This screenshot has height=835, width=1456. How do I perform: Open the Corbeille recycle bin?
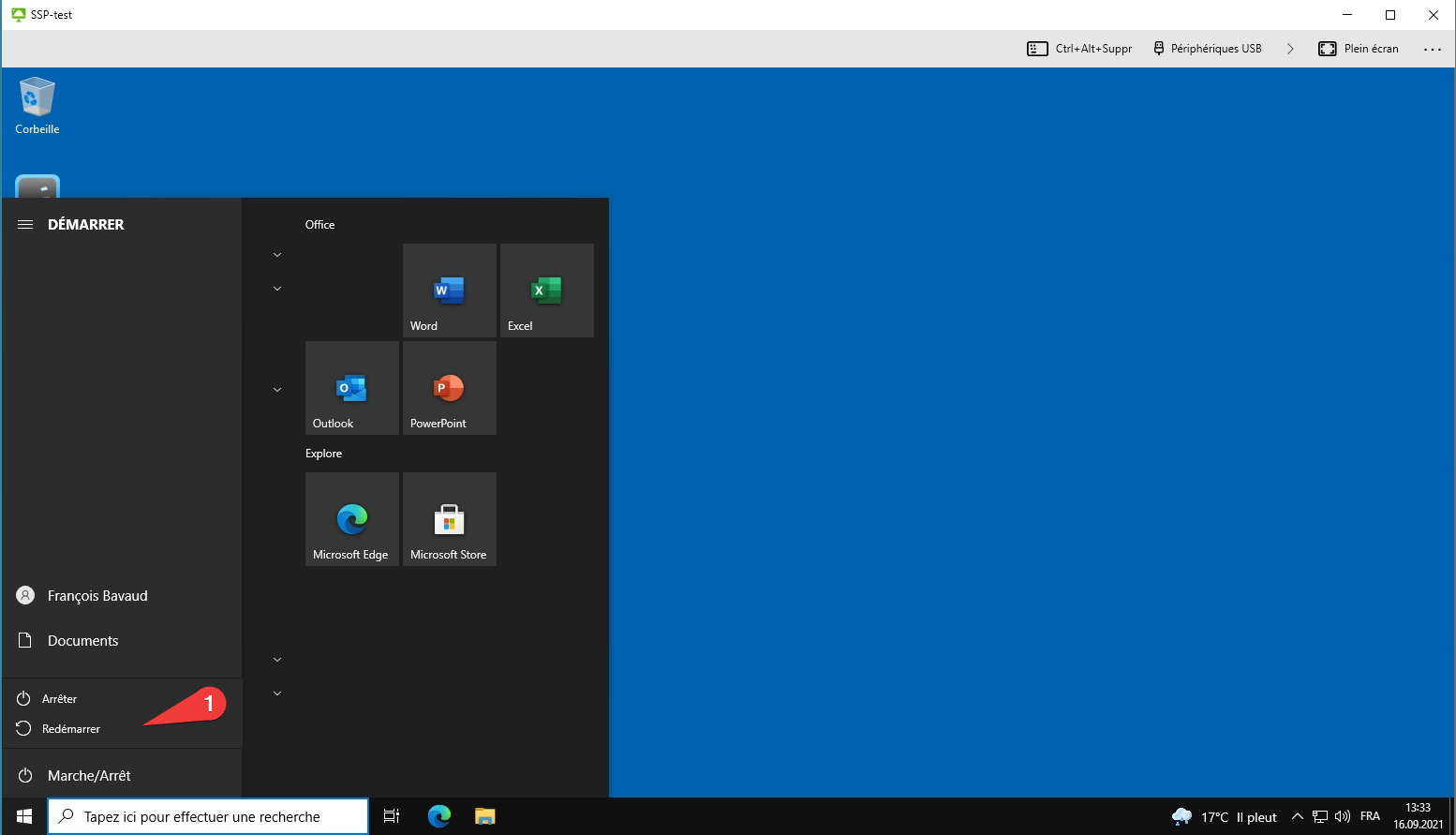click(x=37, y=105)
